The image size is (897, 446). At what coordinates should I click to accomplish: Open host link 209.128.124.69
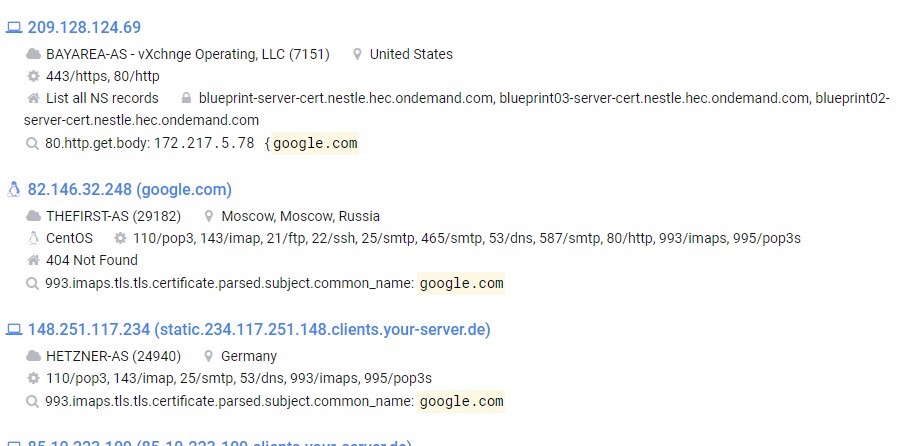[x=84, y=27]
